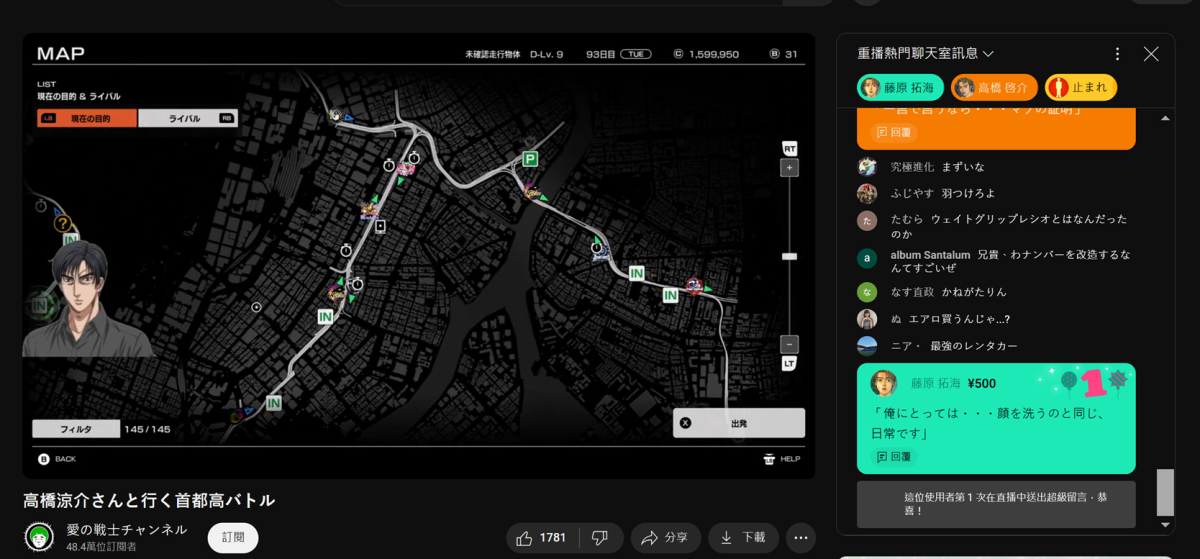Expand the 重播熱門聊天室訊息 chat mode dropdown
This screenshot has height=559, width=1200.
point(925,54)
